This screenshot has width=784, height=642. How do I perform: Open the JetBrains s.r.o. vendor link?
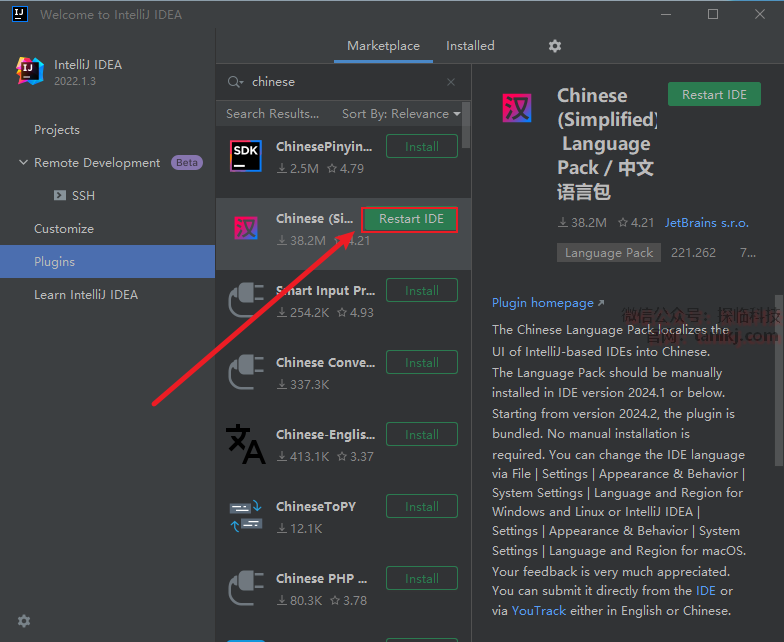pyautogui.click(x=706, y=223)
